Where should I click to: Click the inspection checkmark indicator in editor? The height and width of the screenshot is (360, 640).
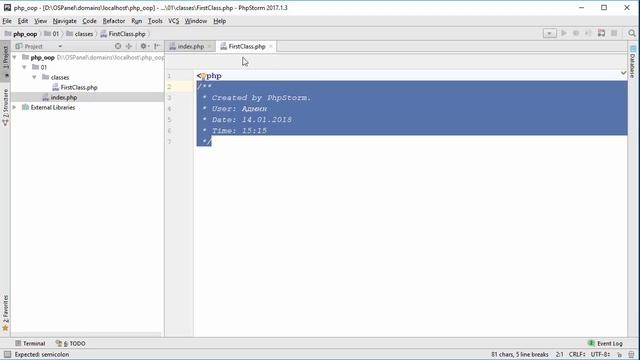click(x=624, y=73)
